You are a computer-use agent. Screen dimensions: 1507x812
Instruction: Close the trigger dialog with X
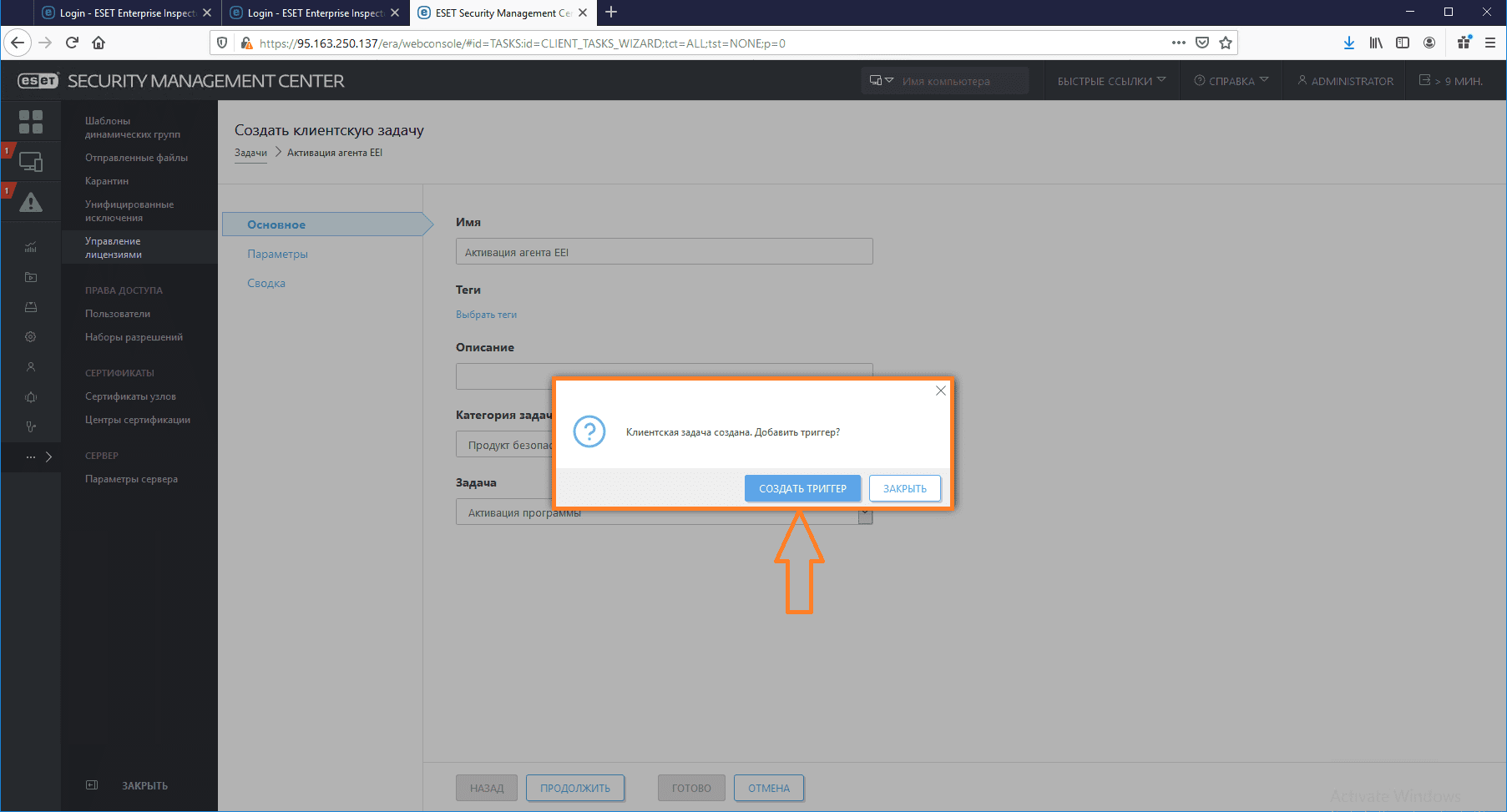pyautogui.click(x=941, y=391)
